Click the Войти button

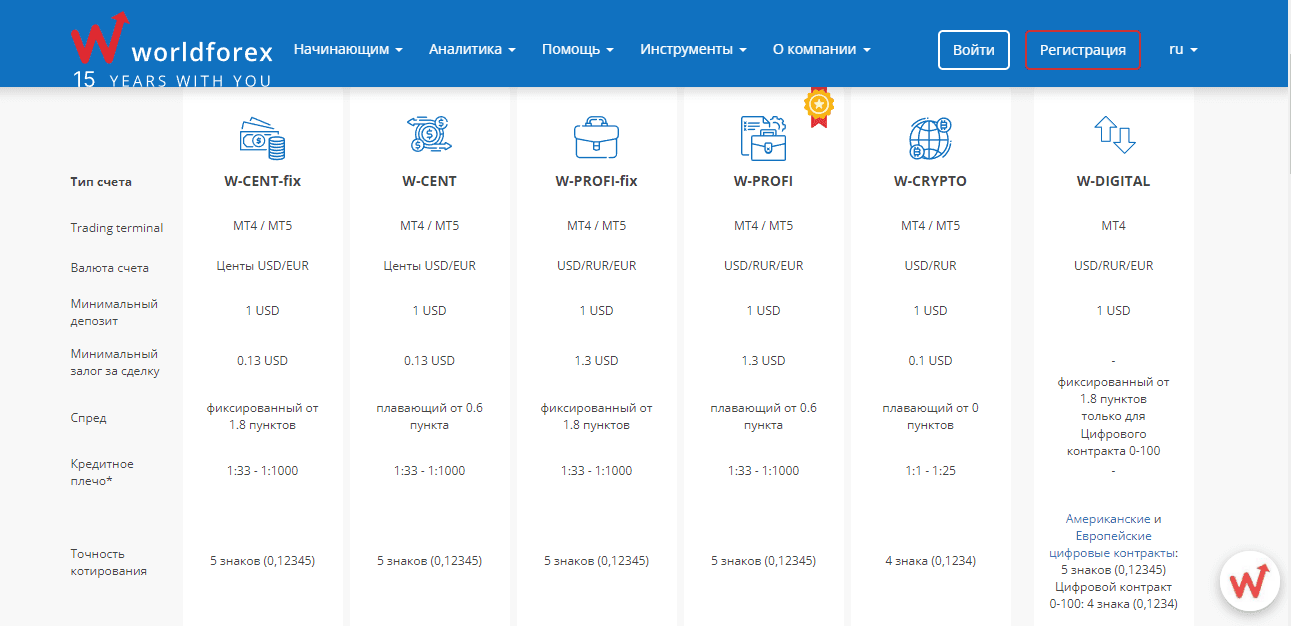(x=972, y=48)
